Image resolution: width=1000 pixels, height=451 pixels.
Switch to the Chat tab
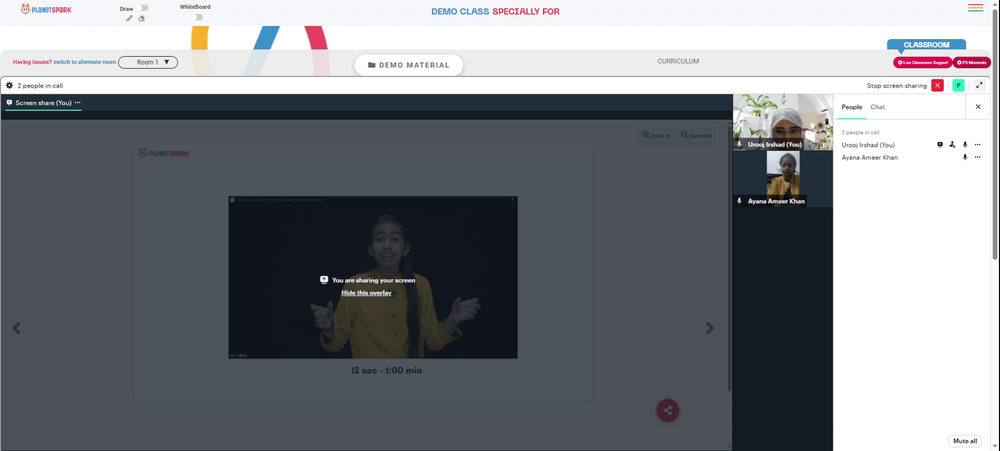pos(878,107)
